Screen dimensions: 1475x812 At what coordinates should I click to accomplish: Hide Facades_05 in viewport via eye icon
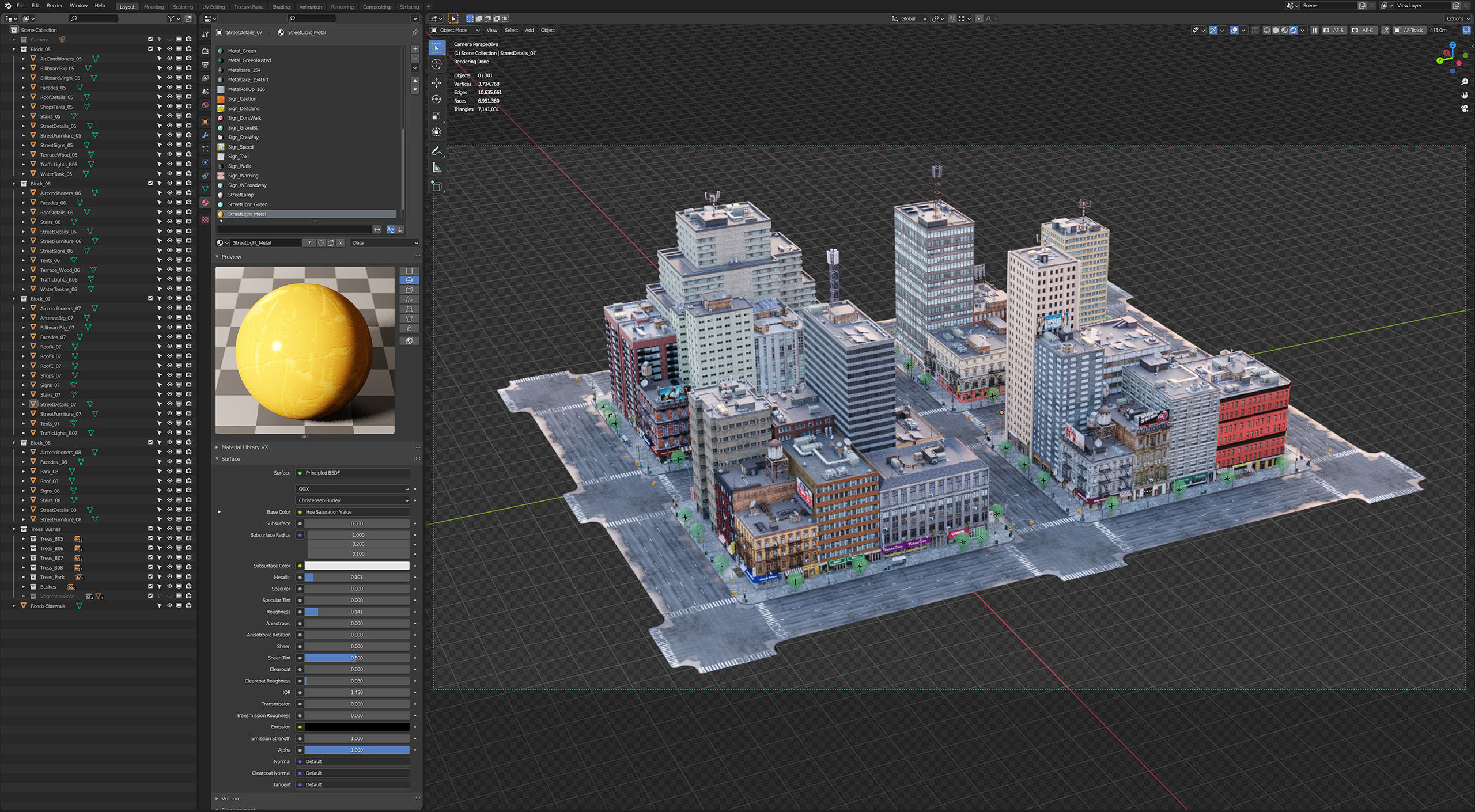tap(169, 88)
